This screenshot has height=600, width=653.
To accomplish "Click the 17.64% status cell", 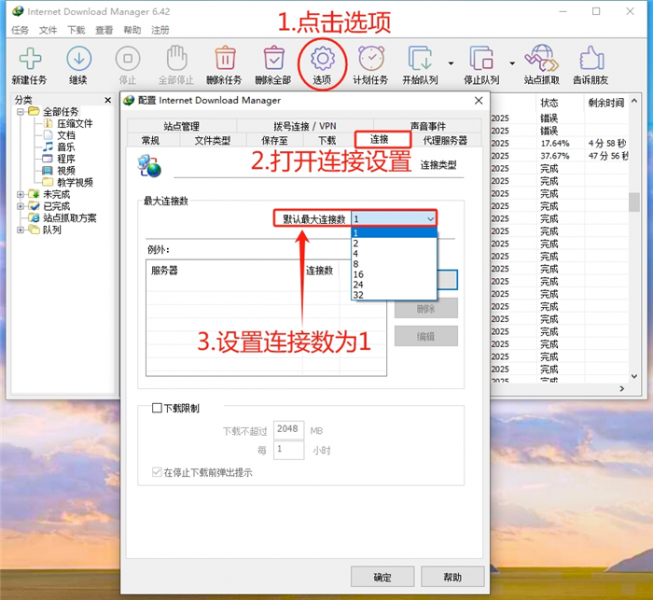I will pos(555,143).
